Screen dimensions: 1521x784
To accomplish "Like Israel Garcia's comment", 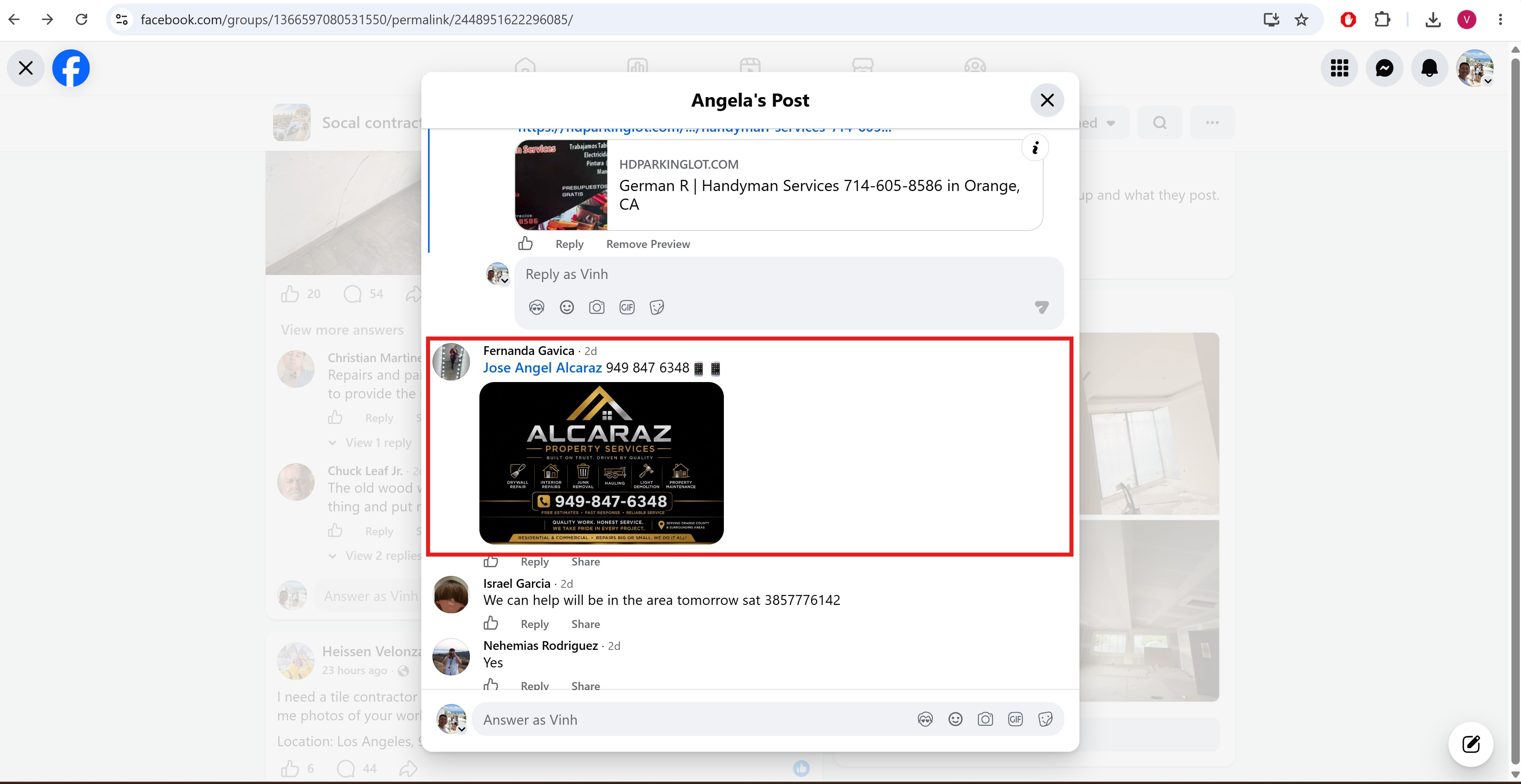I will tap(491, 624).
